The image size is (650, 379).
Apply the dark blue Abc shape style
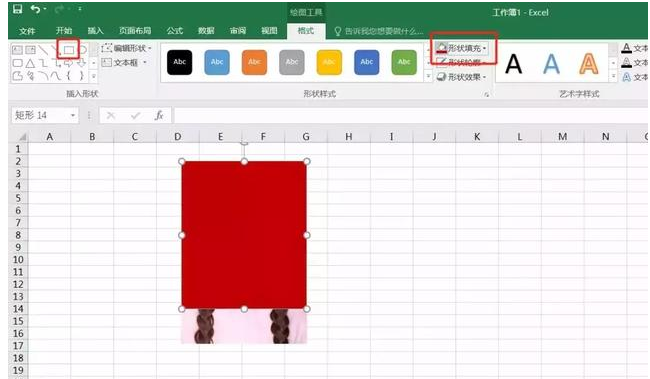366,62
